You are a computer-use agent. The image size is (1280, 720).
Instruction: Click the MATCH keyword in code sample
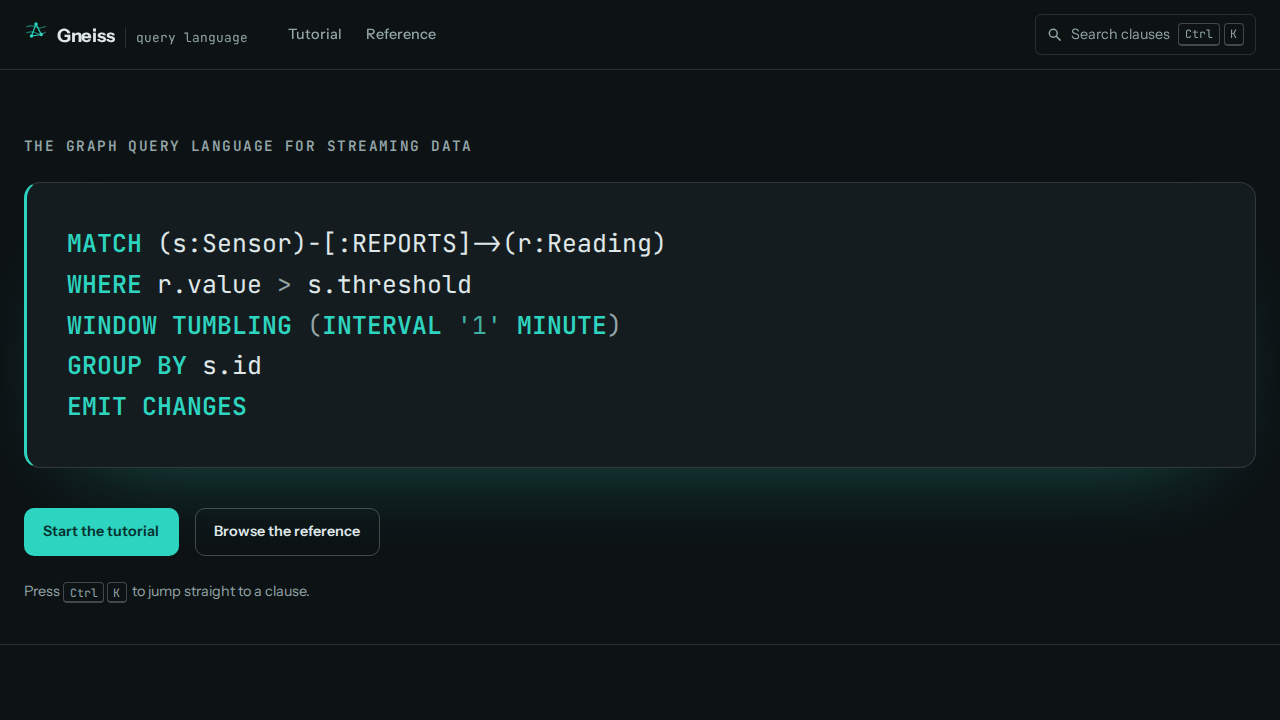(x=104, y=244)
